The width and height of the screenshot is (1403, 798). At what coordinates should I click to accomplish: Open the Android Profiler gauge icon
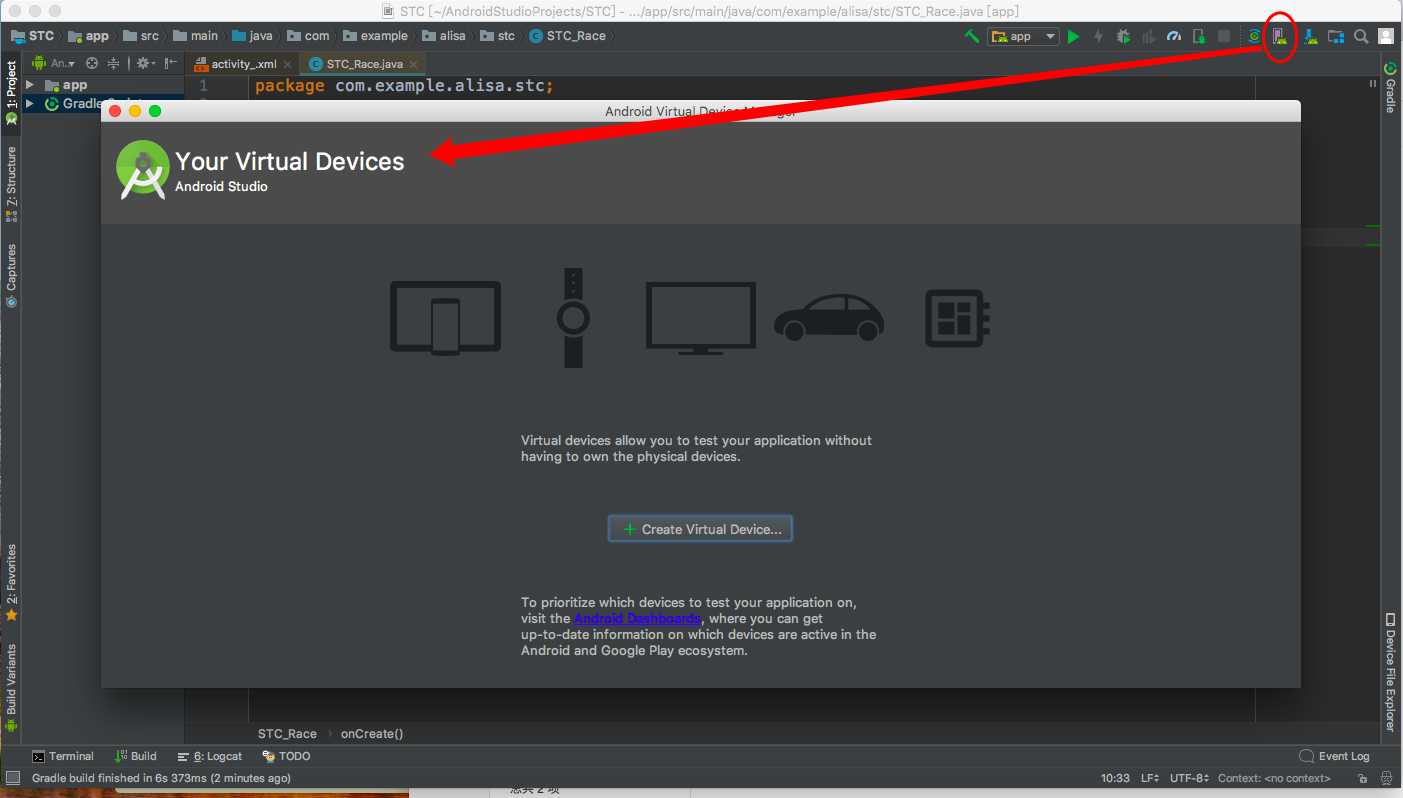[1174, 36]
